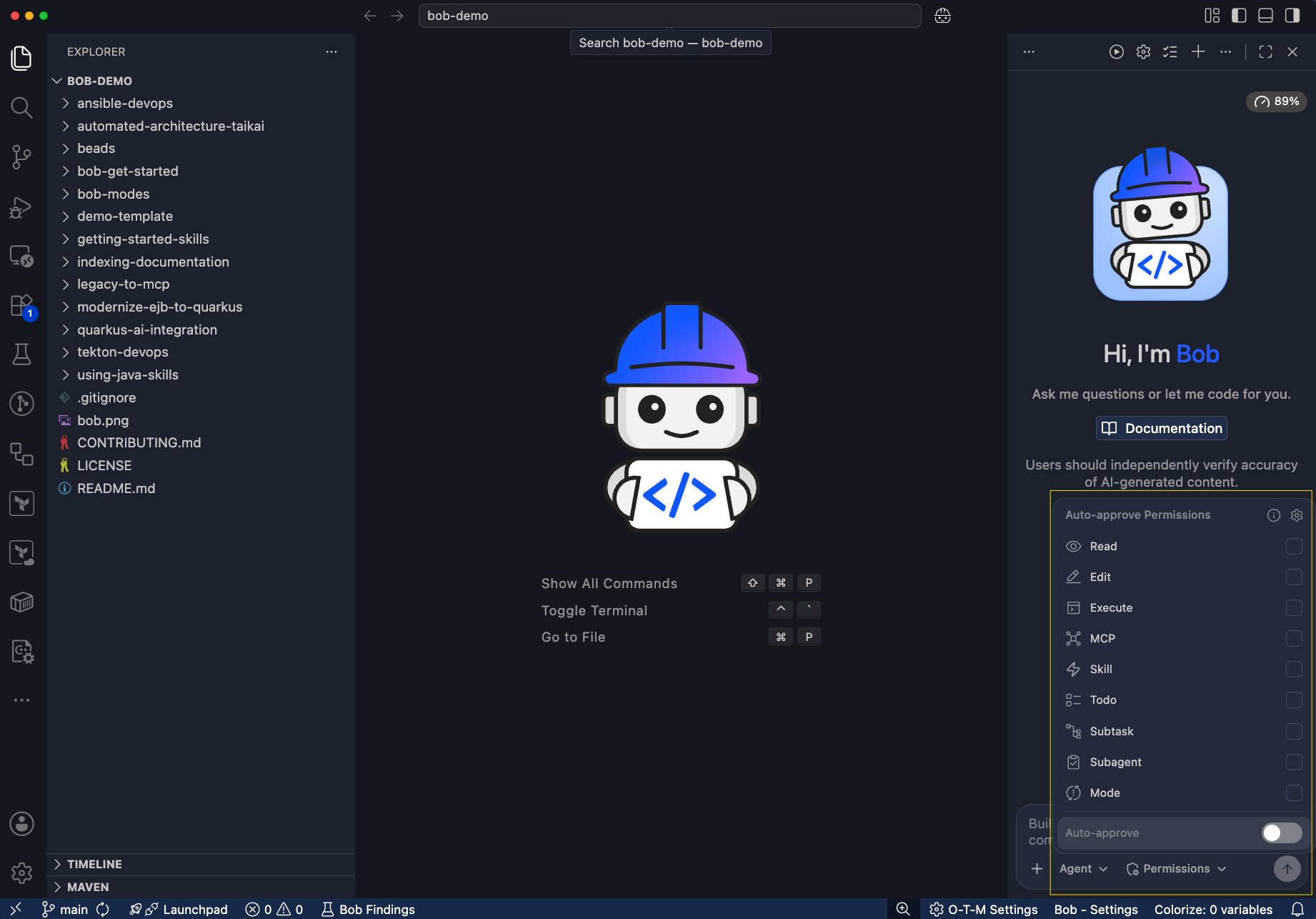Toggle primary side bar visibility
Viewport: 1316px width, 919px height.
(x=1239, y=16)
